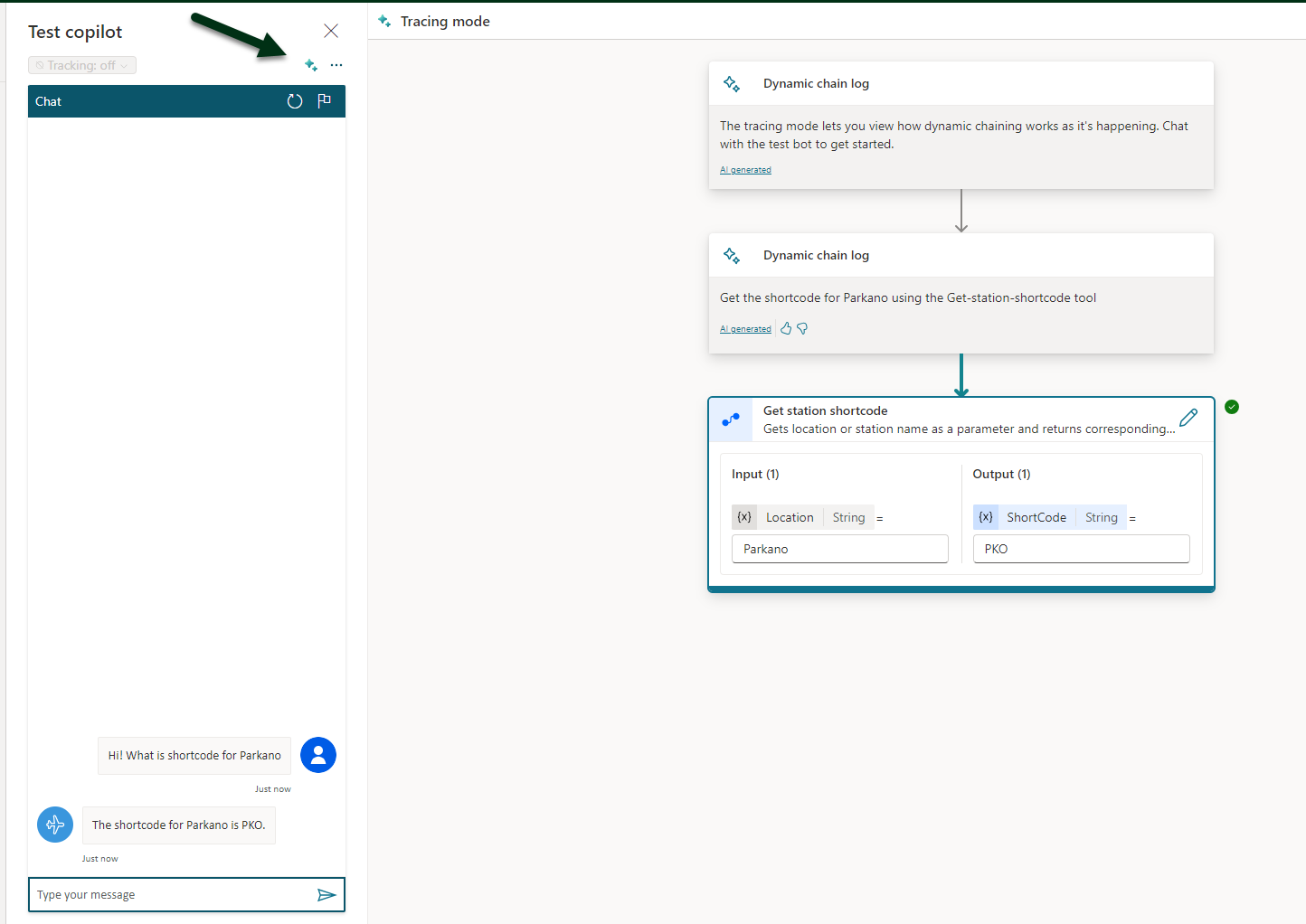Screen dimensions: 1306x924
Task: Click the green success checkmark status
Action: tap(1232, 407)
